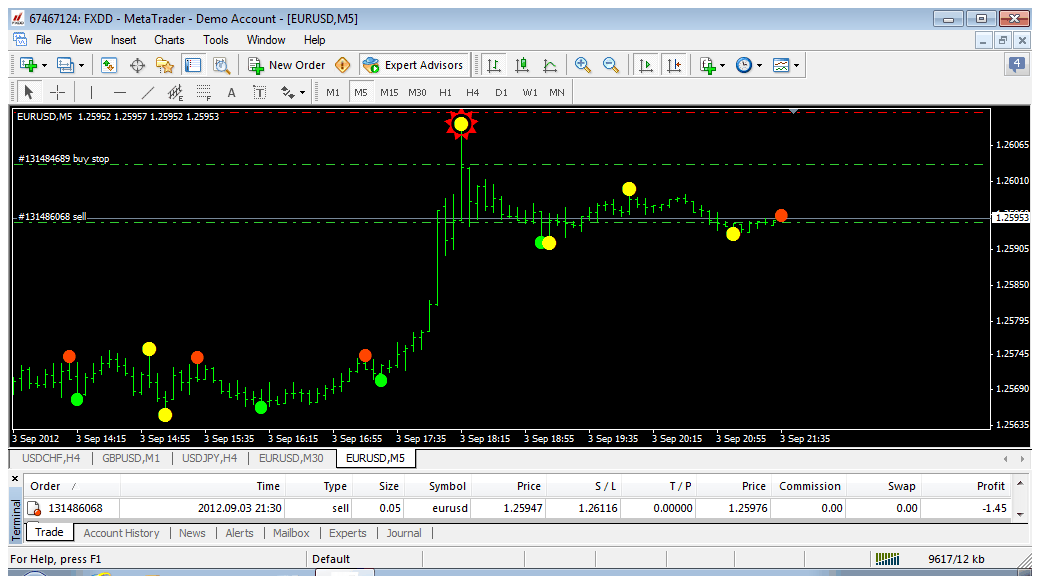Select the Horizontal Line drawing tool

119,92
